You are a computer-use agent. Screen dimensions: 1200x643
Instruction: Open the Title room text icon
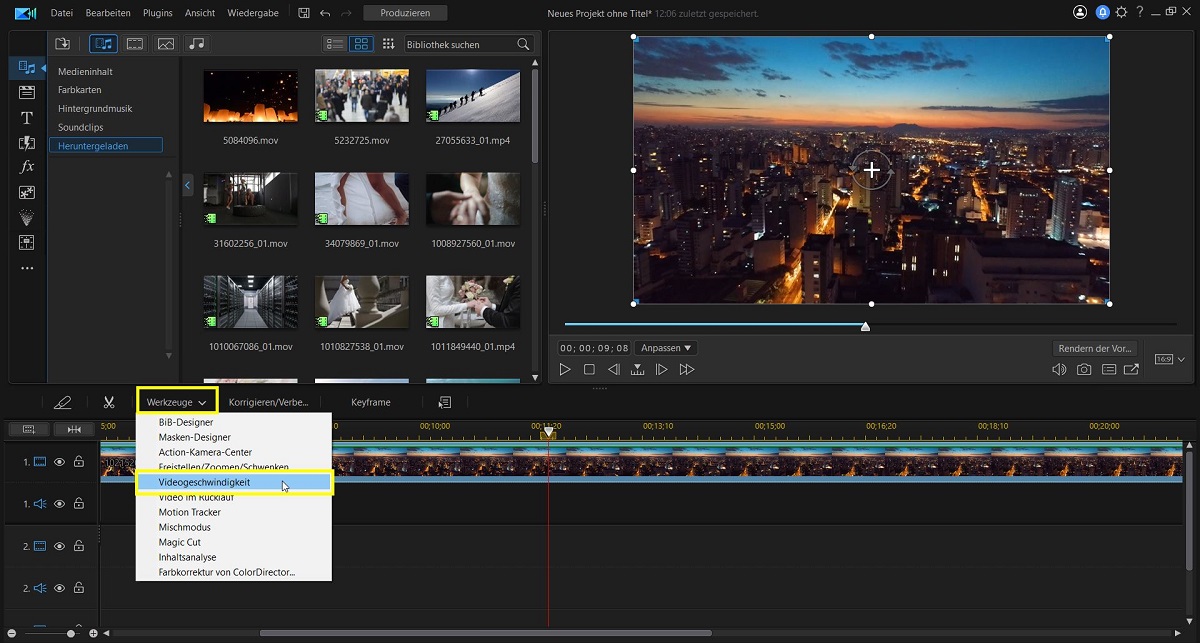tap(27, 118)
